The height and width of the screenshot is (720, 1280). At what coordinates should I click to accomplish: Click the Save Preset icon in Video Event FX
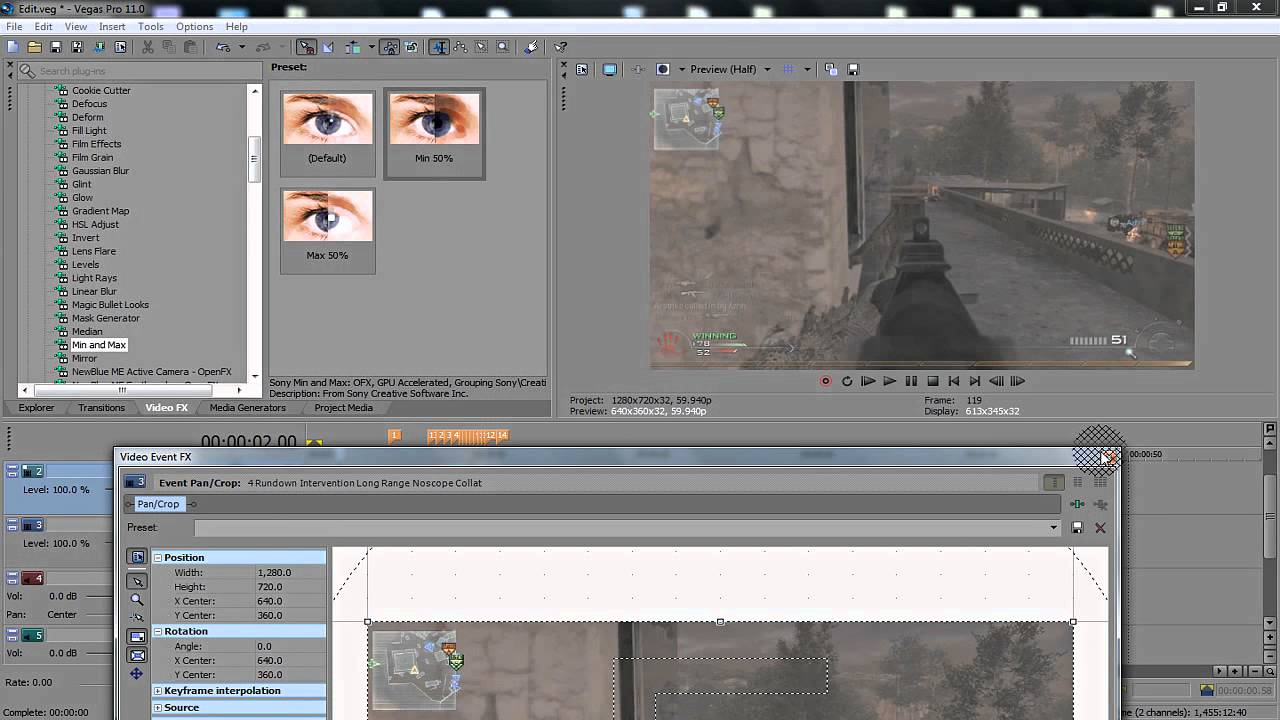pyautogui.click(x=1077, y=527)
